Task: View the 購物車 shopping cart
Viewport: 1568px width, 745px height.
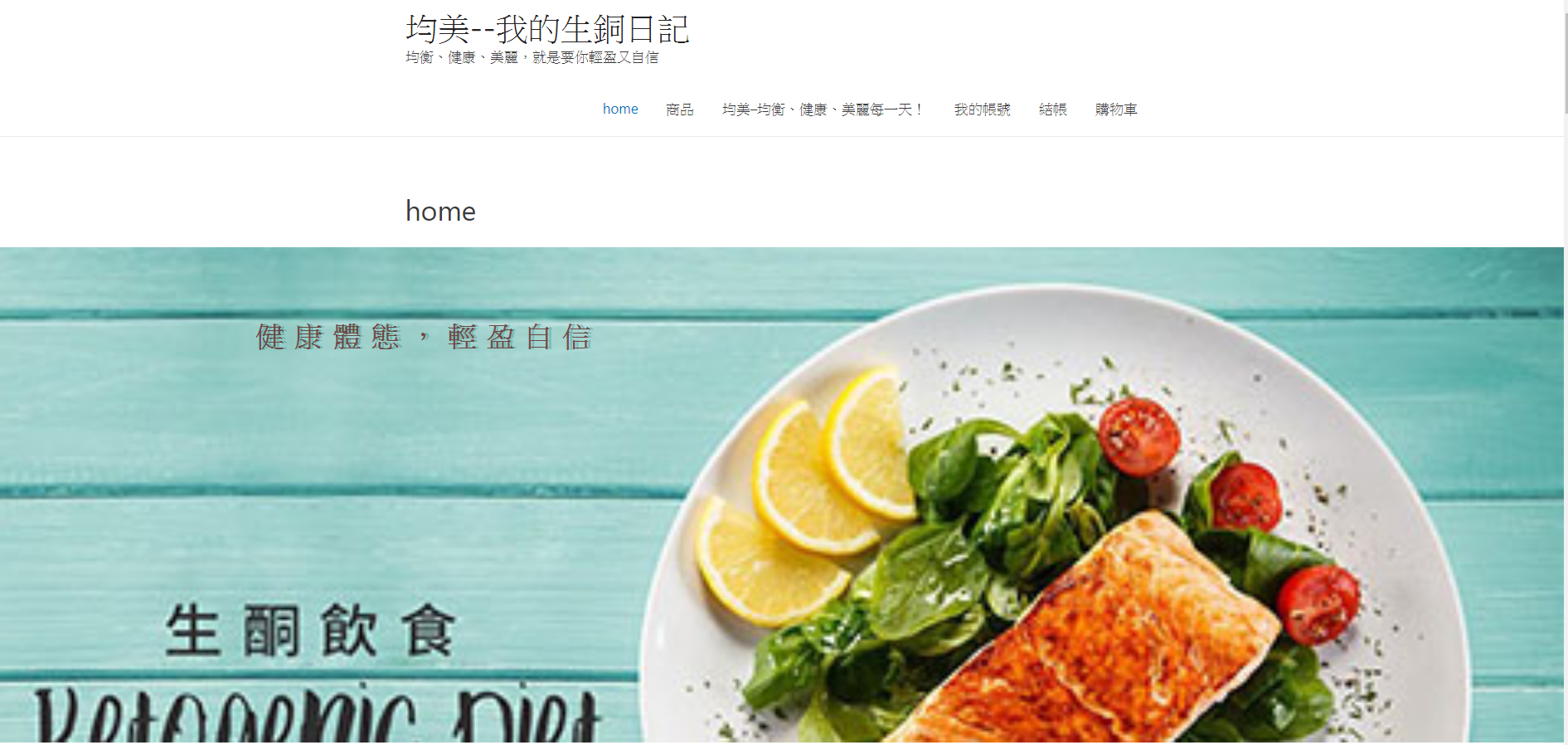Action: tap(1116, 110)
